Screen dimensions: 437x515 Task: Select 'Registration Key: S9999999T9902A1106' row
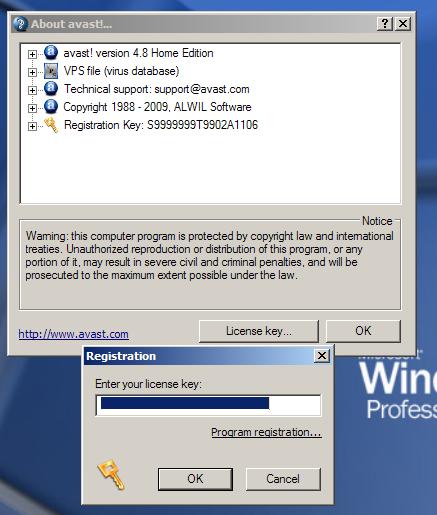(x=161, y=125)
